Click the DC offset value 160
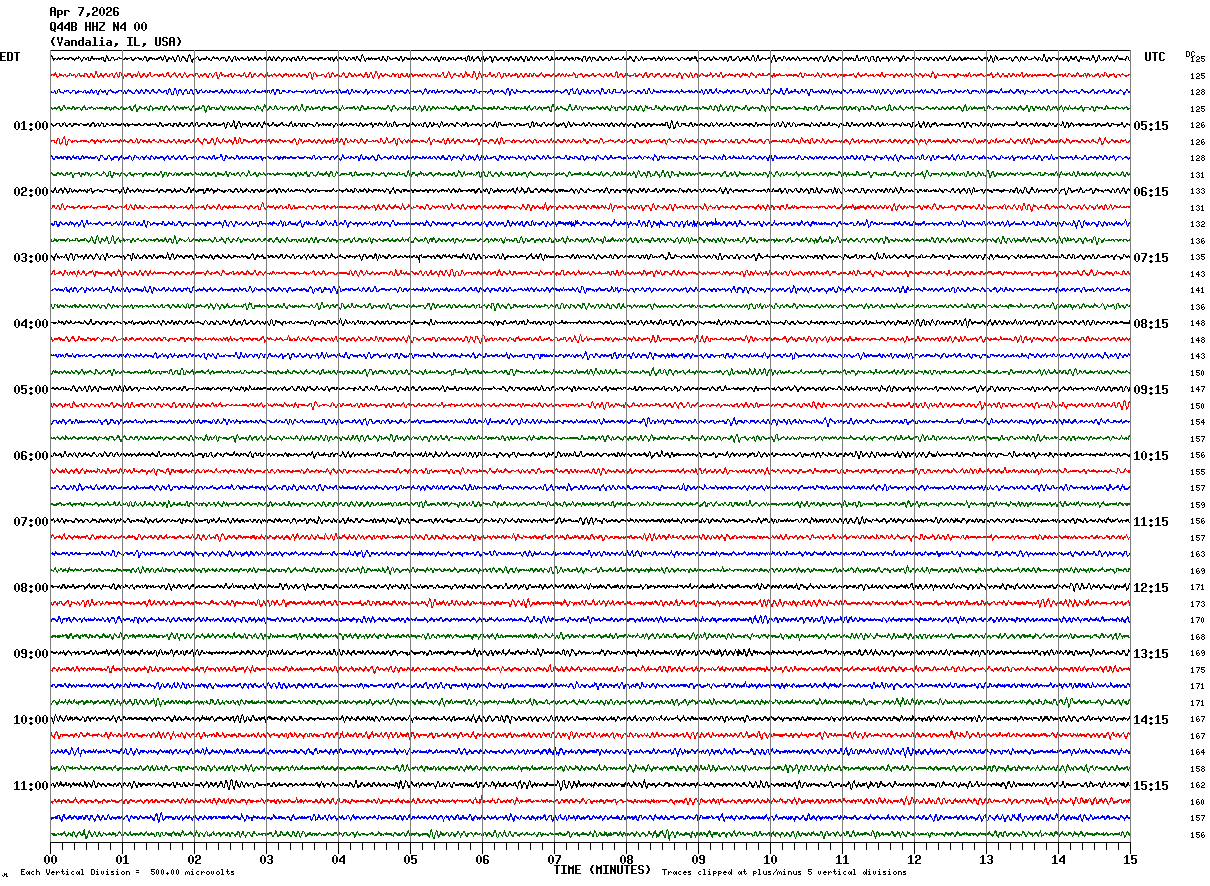The image size is (1210, 886). point(1197,802)
